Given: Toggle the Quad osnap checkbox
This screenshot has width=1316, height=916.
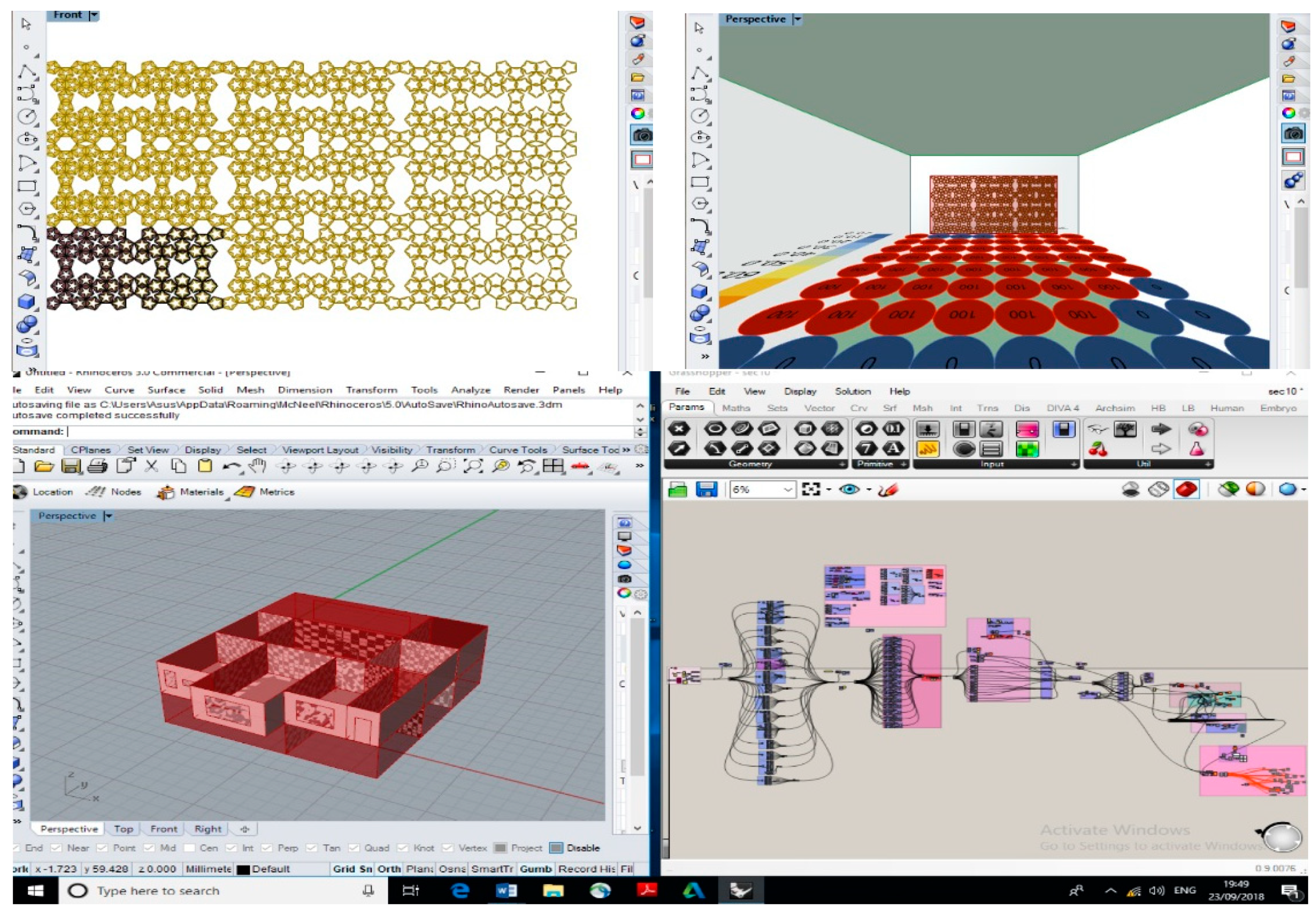Looking at the screenshot, I should [x=354, y=848].
